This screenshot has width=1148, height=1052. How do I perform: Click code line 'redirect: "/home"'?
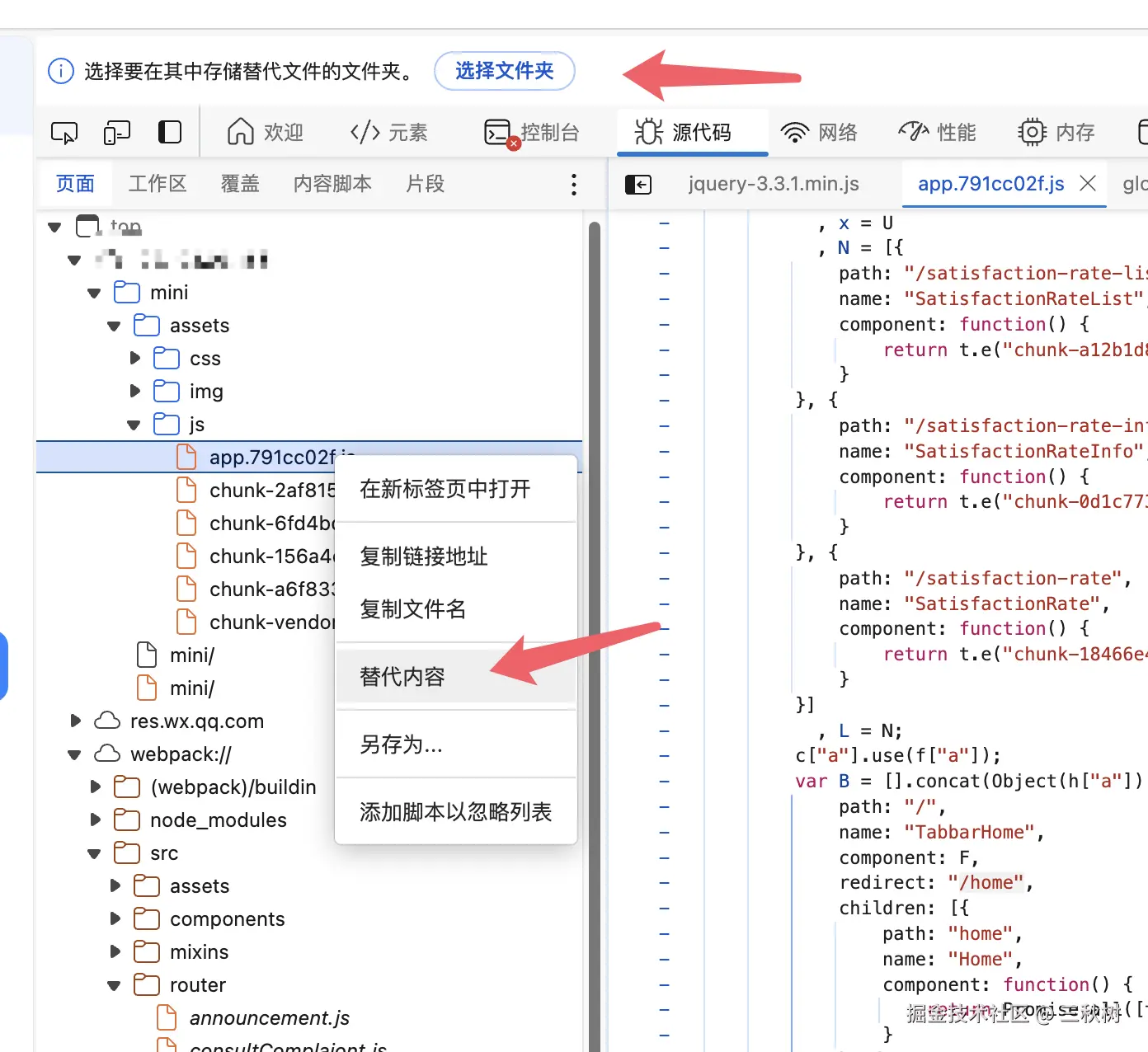point(936,883)
